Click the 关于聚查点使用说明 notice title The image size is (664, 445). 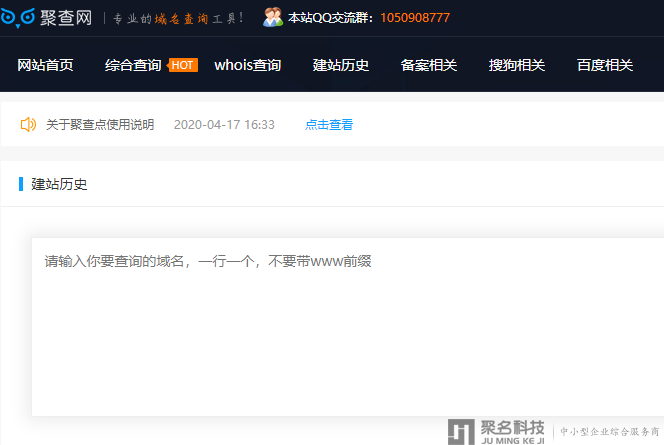100,125
